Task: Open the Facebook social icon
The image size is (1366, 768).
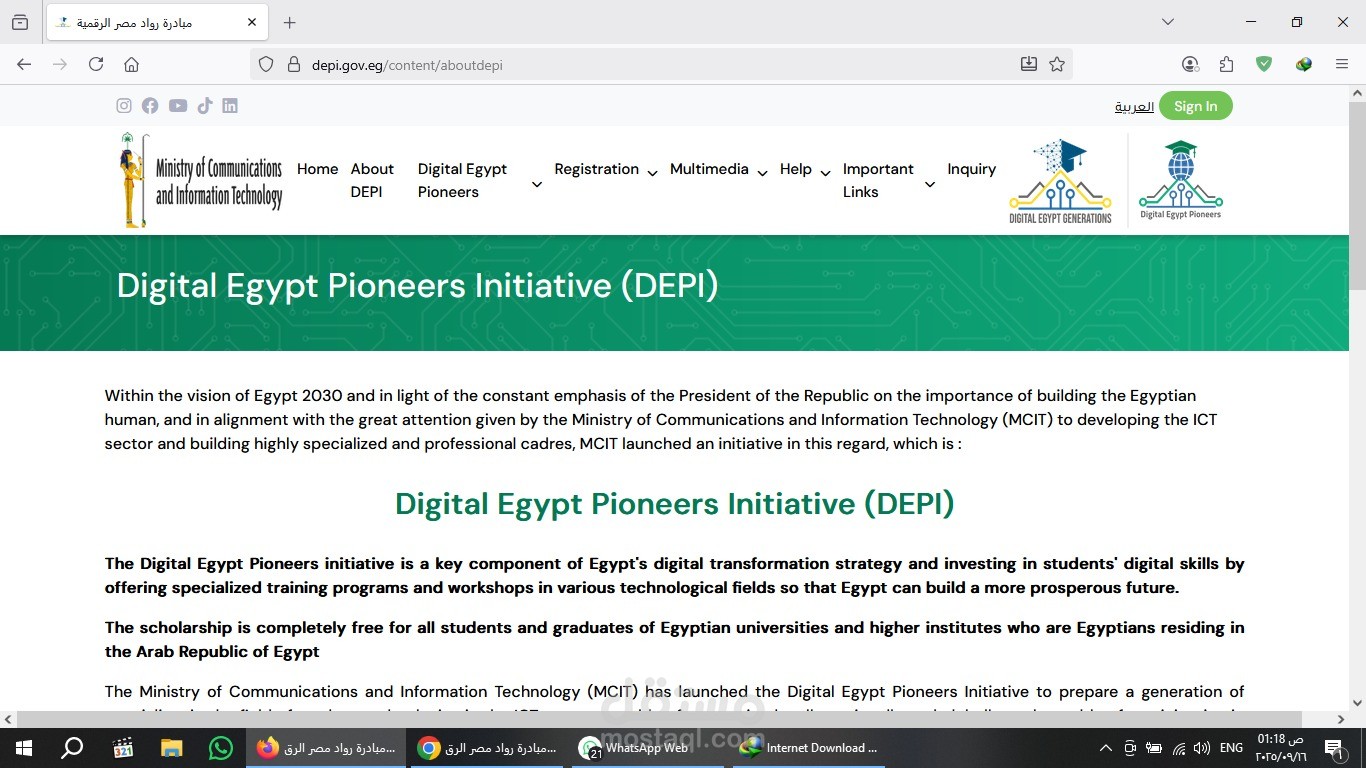Action: (x=150, y=106)
